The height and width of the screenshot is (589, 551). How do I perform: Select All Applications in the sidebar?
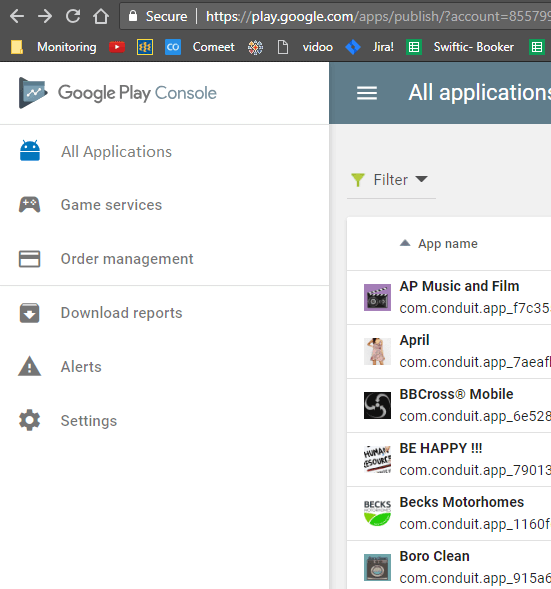click(x=116, y=152)
